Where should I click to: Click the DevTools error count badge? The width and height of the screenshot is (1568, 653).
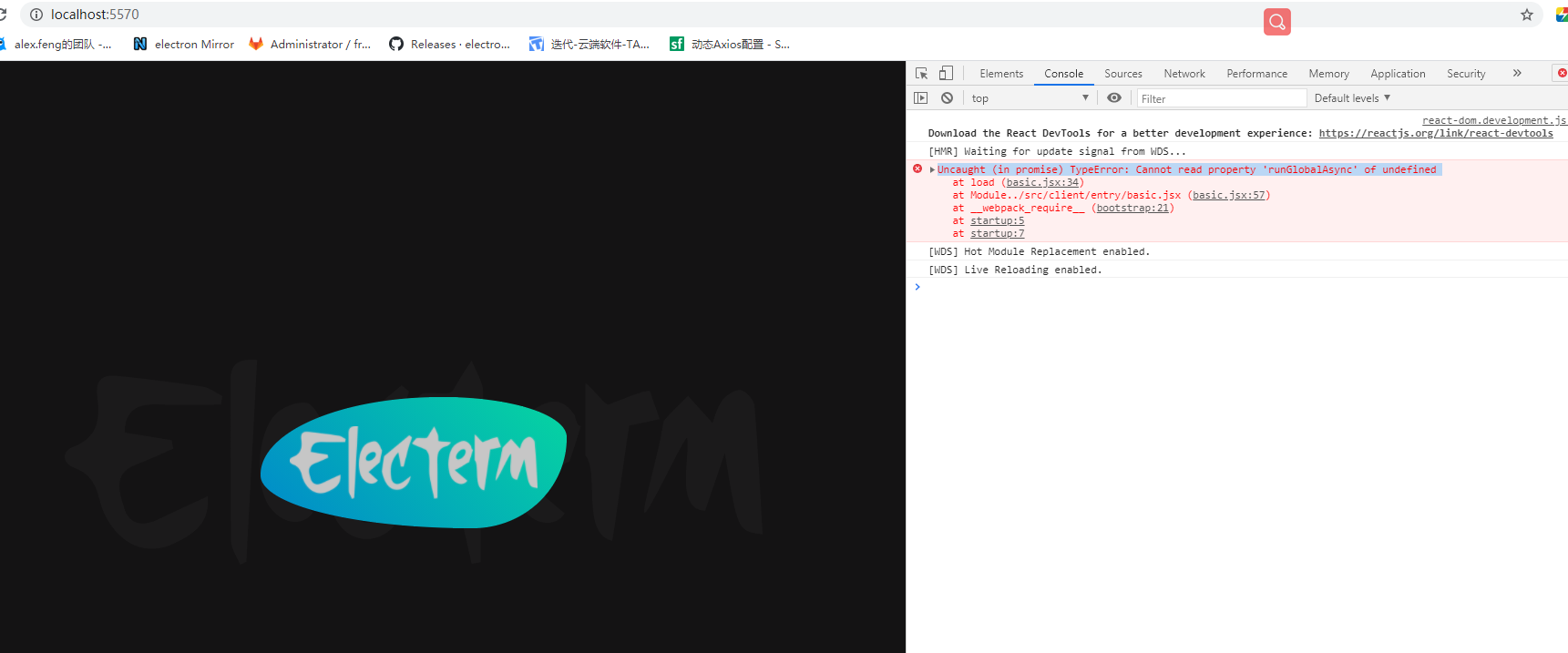[1562, 73]
